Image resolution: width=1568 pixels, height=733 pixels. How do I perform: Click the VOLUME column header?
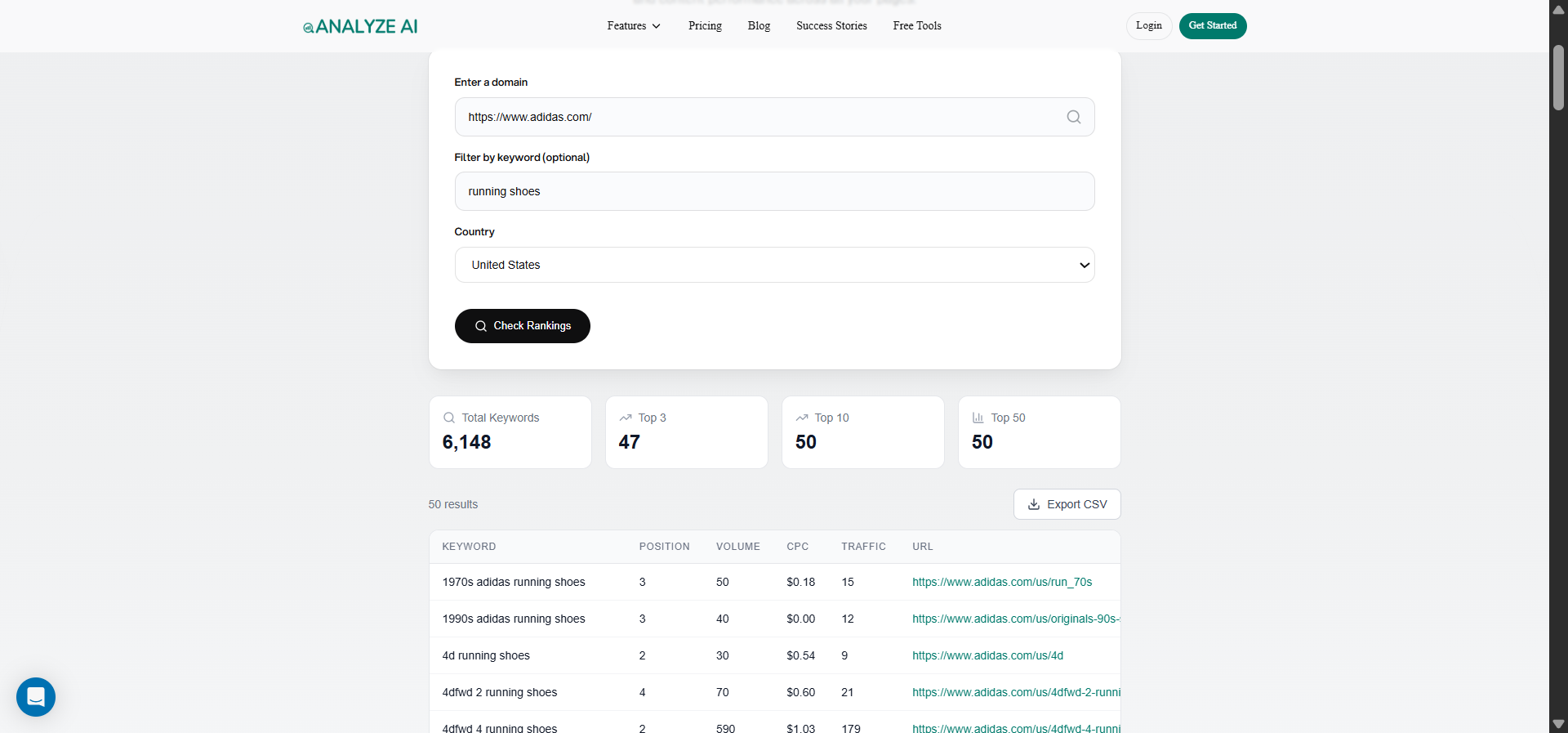tap(737, 547)
